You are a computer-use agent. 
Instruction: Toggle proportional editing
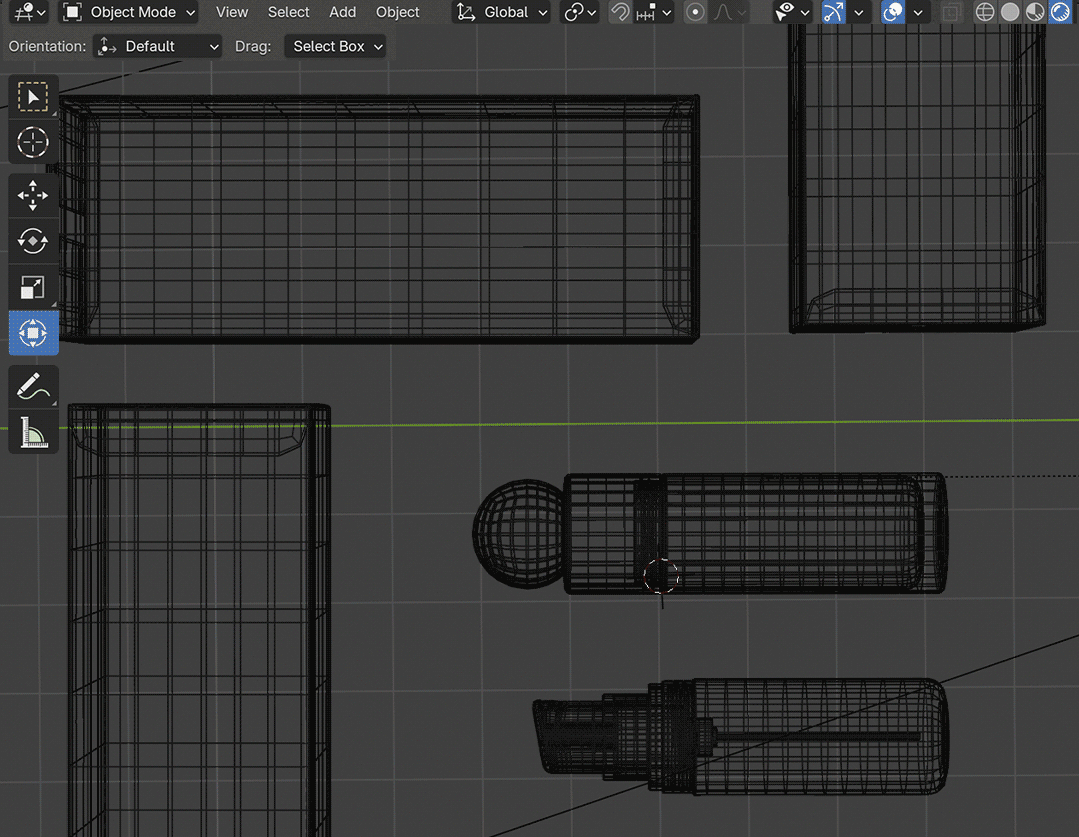click(x=695, y=11)
